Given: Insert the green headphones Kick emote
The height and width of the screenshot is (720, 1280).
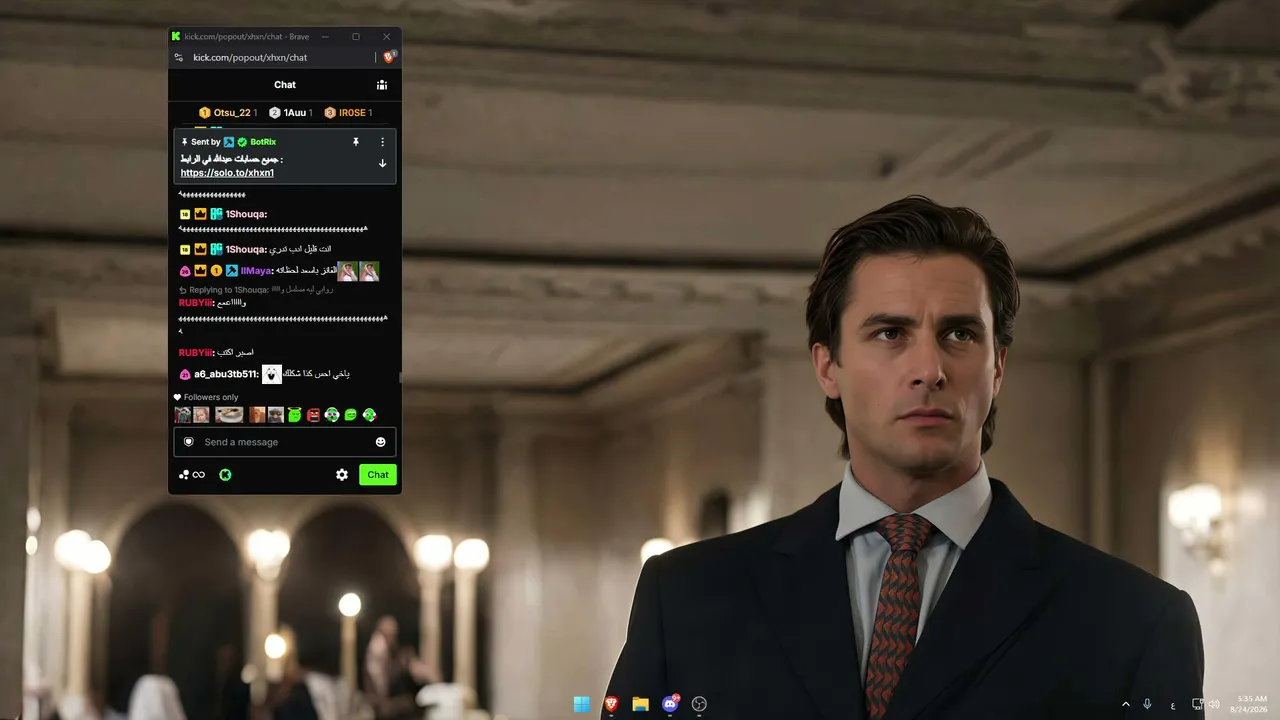Looking at the screenshot, I should (x=332, y=415).
